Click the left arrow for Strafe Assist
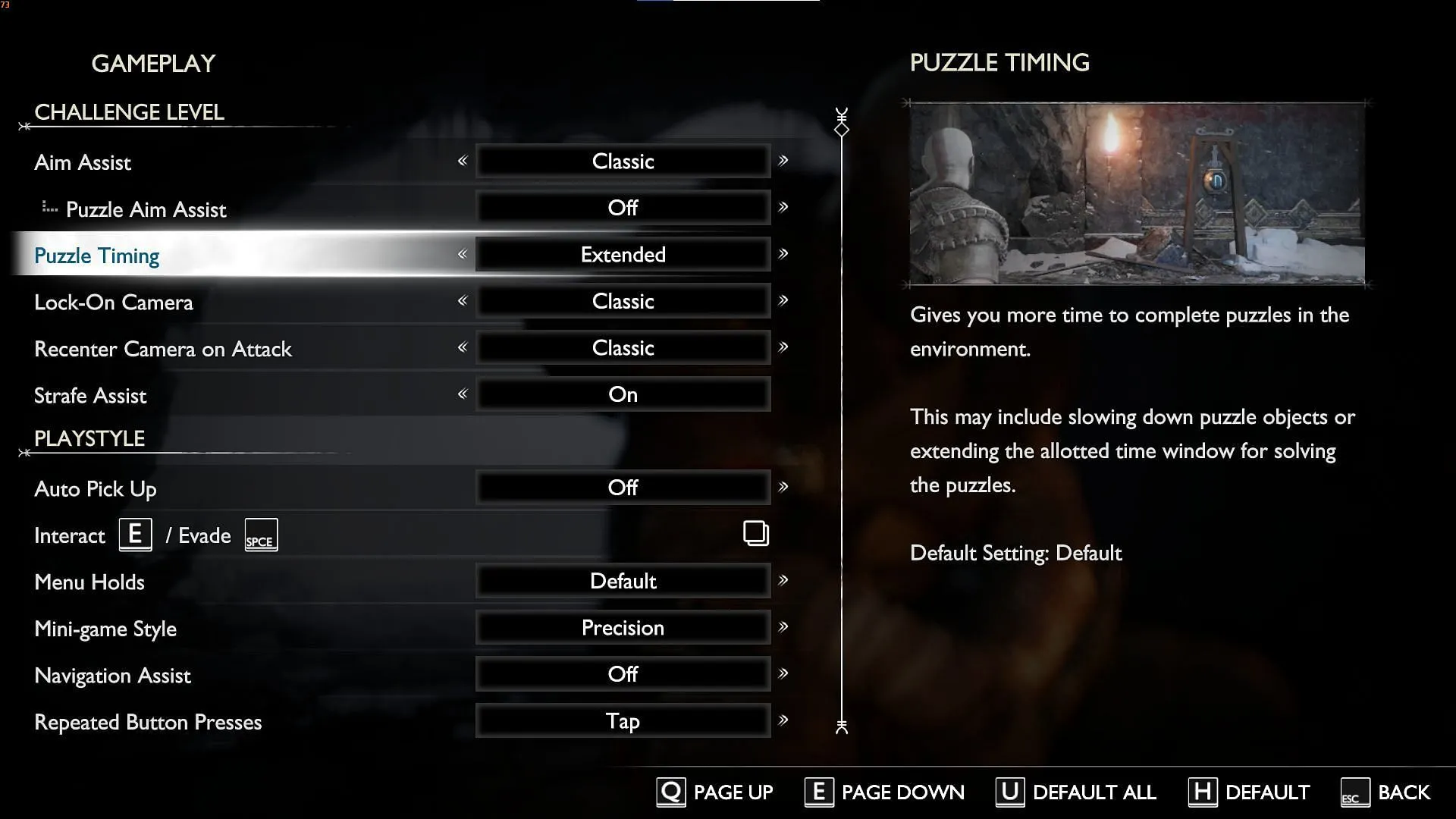1456x819 pixels. coord(462,393)
